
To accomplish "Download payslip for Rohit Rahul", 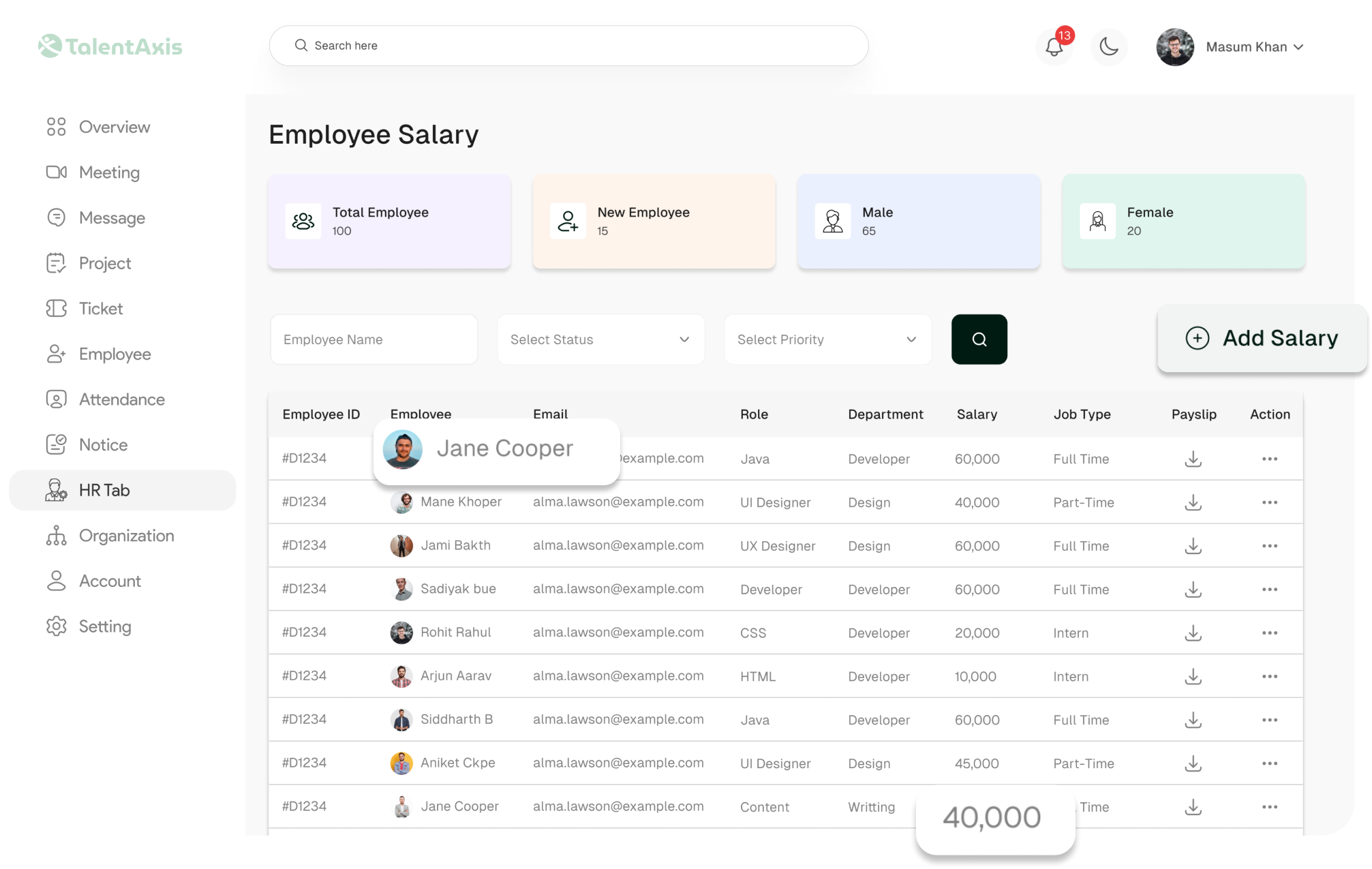I will click(x=1193, y=633).
